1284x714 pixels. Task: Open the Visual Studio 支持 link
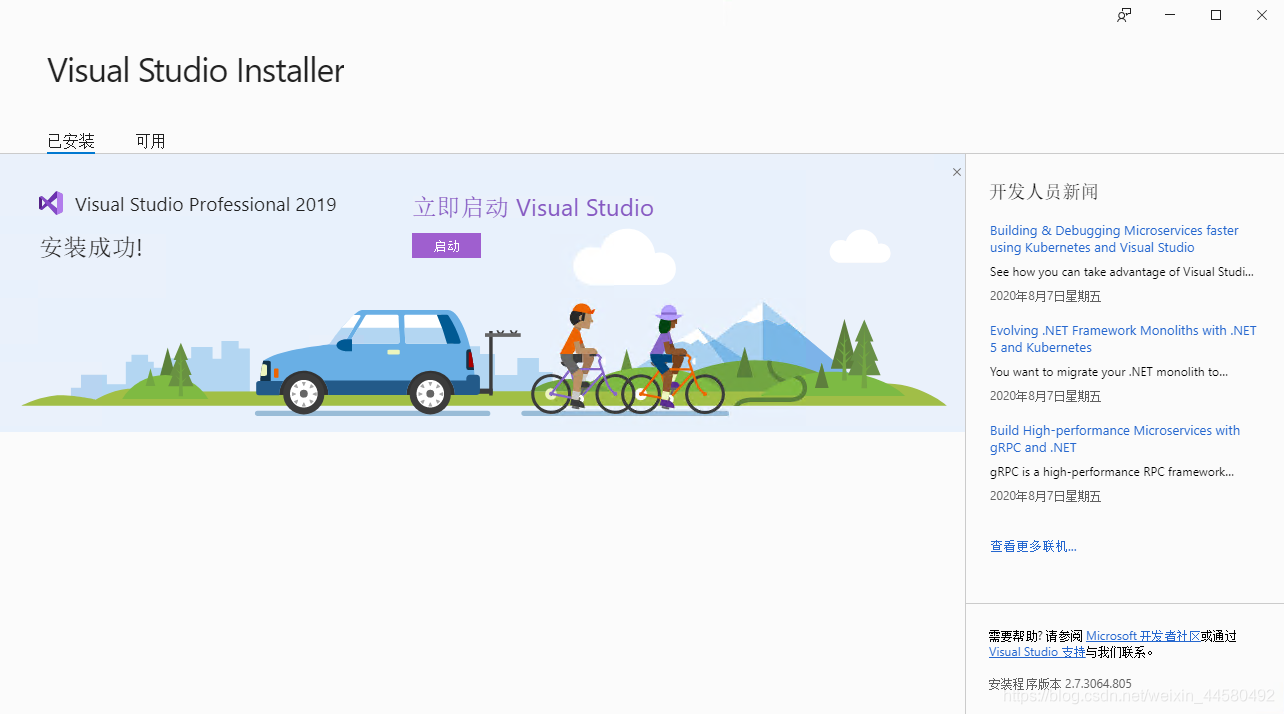(1037, 652)
